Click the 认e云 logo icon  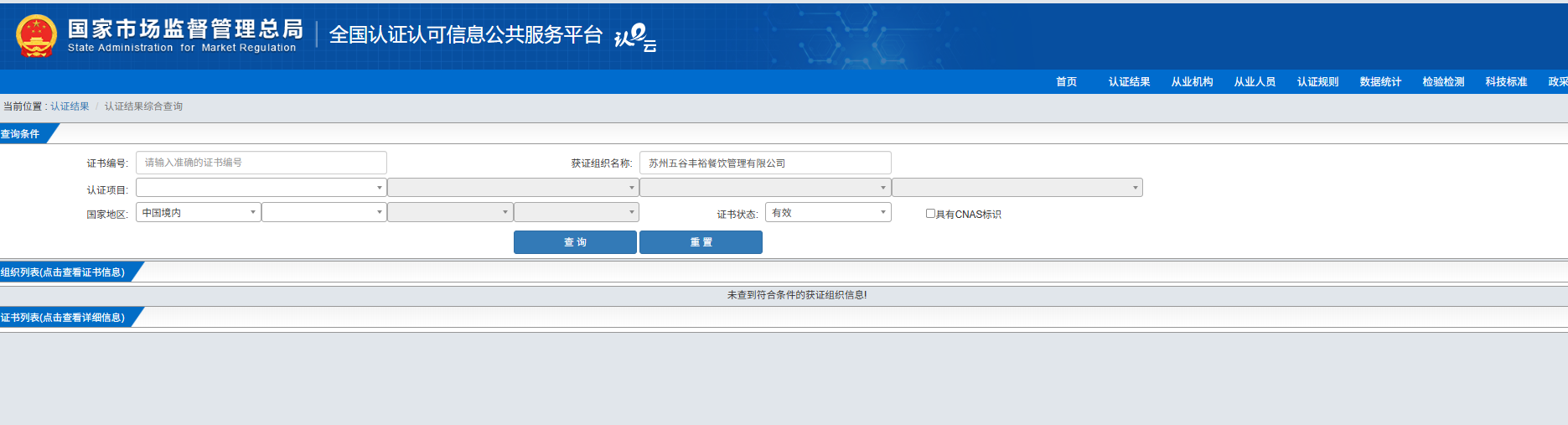[635, 38]
